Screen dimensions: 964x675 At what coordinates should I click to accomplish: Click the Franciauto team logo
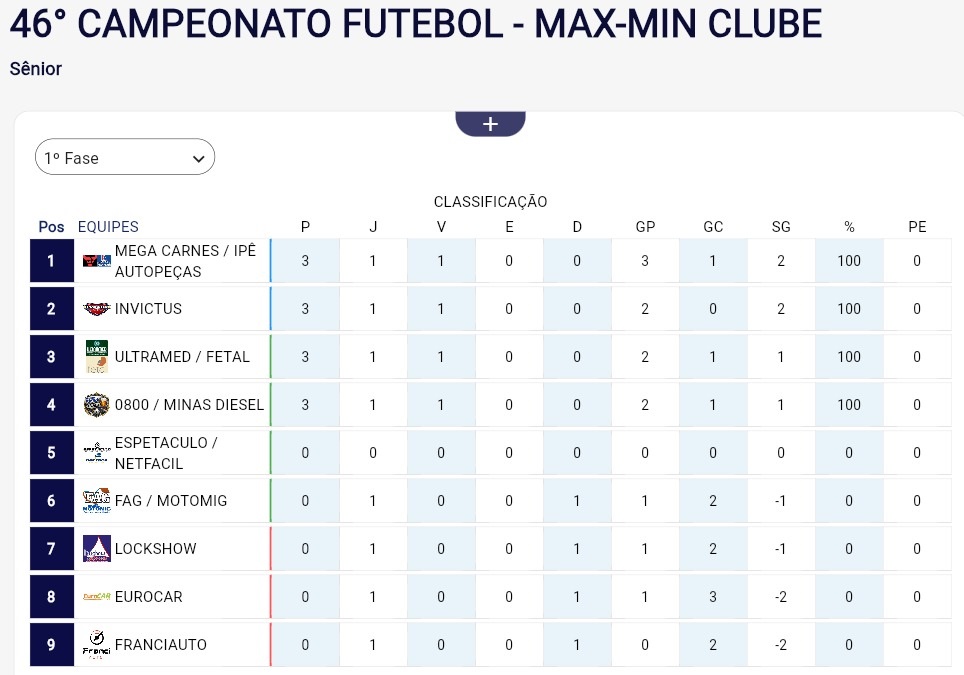pyautogui.click(x=96, y=645)
